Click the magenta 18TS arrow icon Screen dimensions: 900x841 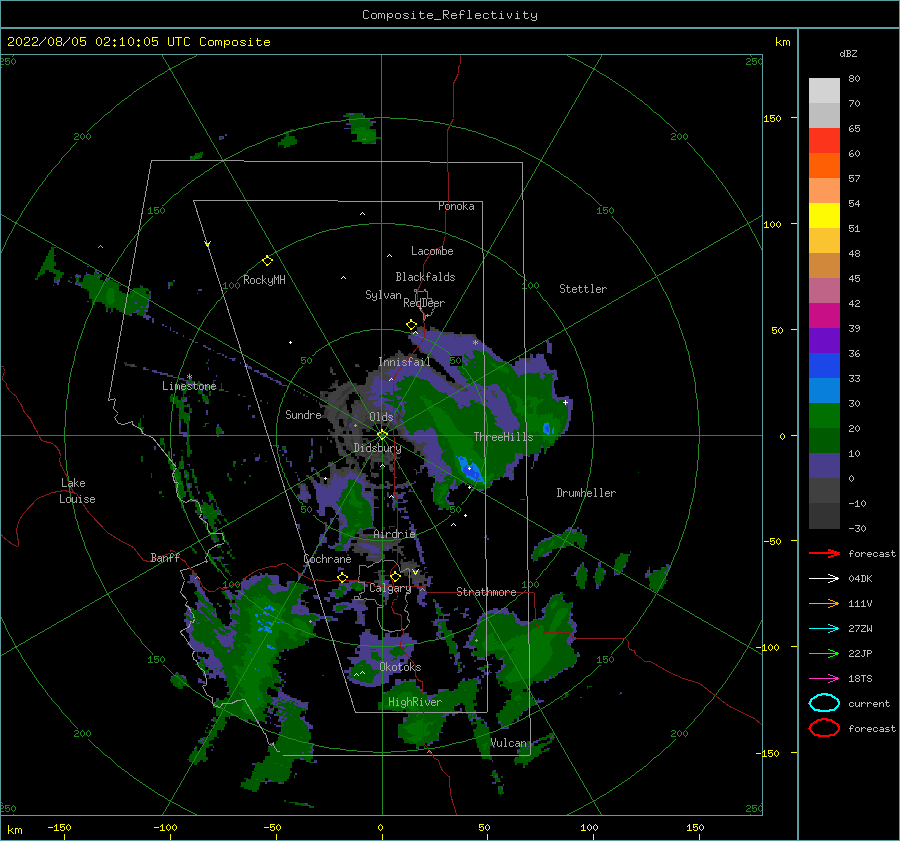(x=824, y=679)
